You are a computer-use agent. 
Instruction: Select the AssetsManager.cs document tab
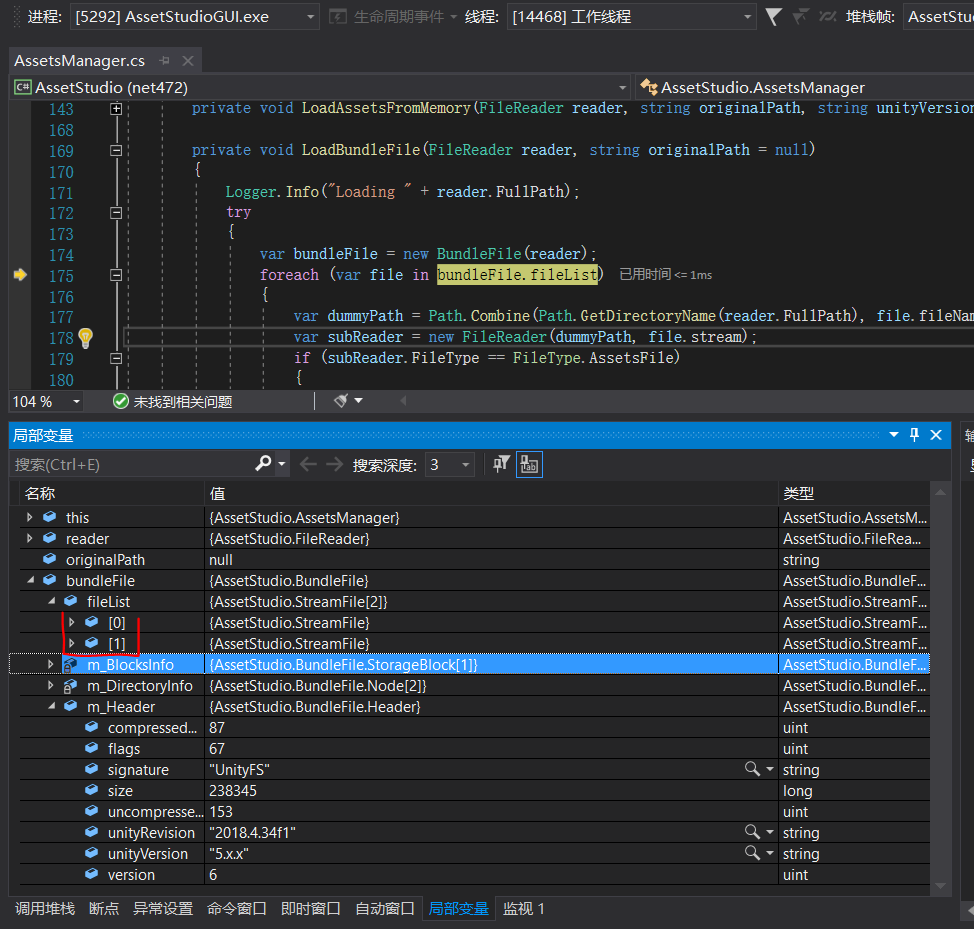pos(80,61)
